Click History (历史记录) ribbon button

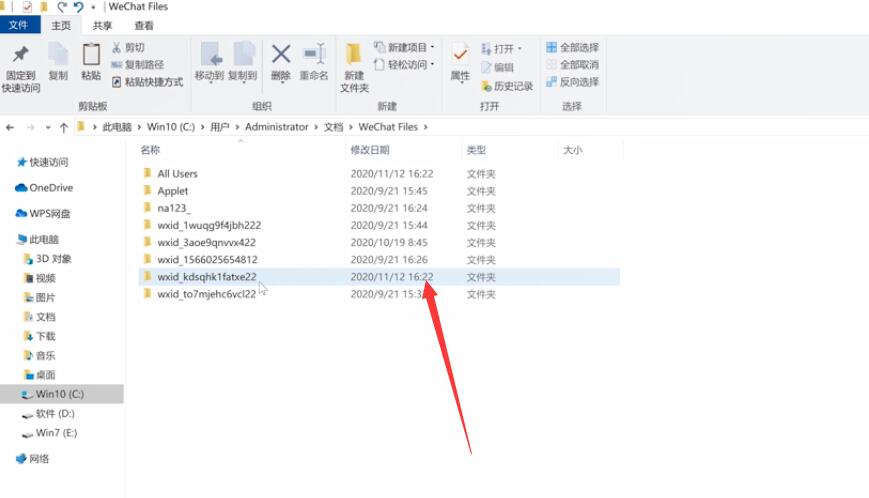(507, 86)
